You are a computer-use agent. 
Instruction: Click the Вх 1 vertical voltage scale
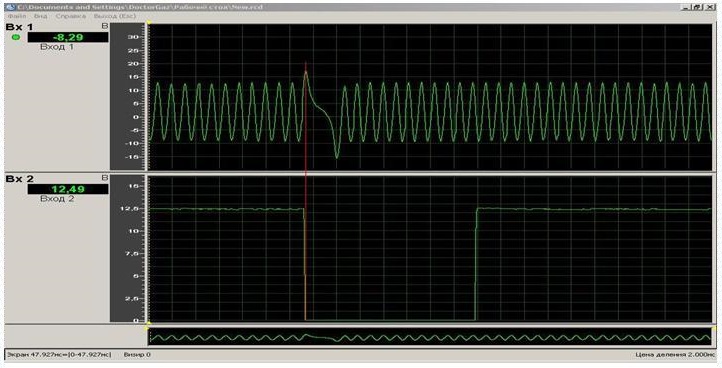[128, 97]
